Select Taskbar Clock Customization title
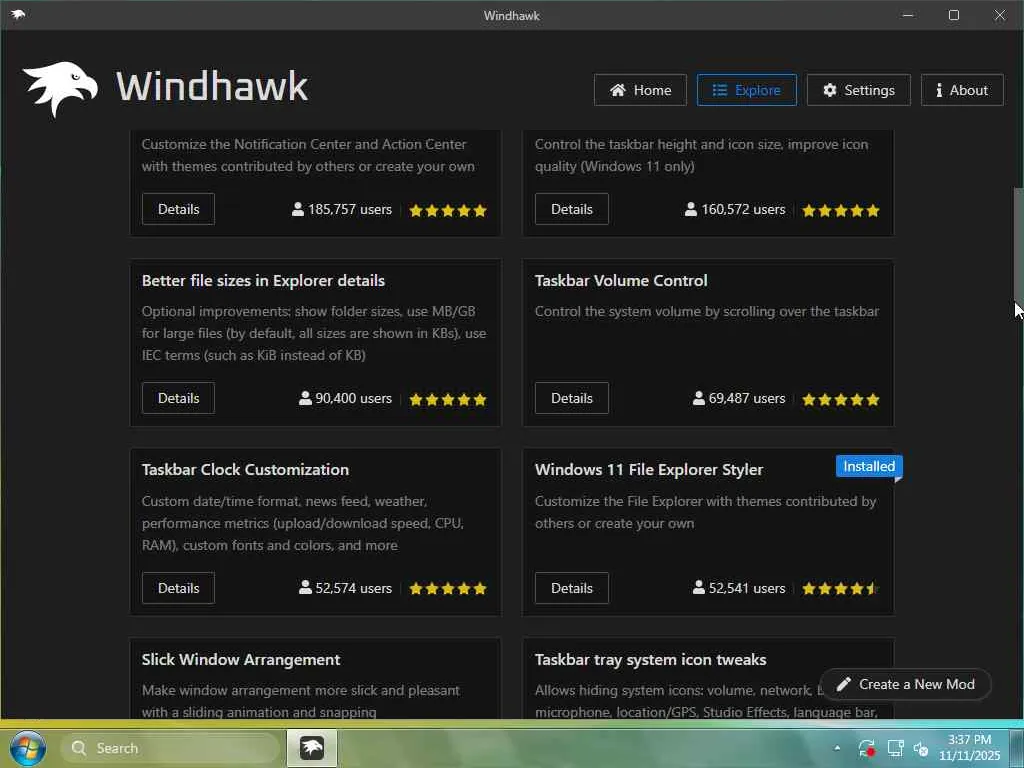The height and width of the screenshot is (768, 1024). pyautogui.click(x=246, y=470)
